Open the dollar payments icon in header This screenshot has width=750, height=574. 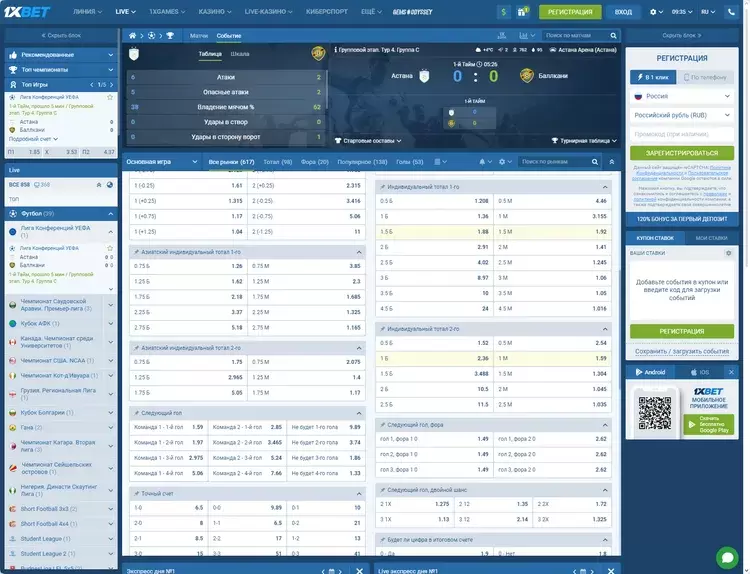(x=504, y=12)
